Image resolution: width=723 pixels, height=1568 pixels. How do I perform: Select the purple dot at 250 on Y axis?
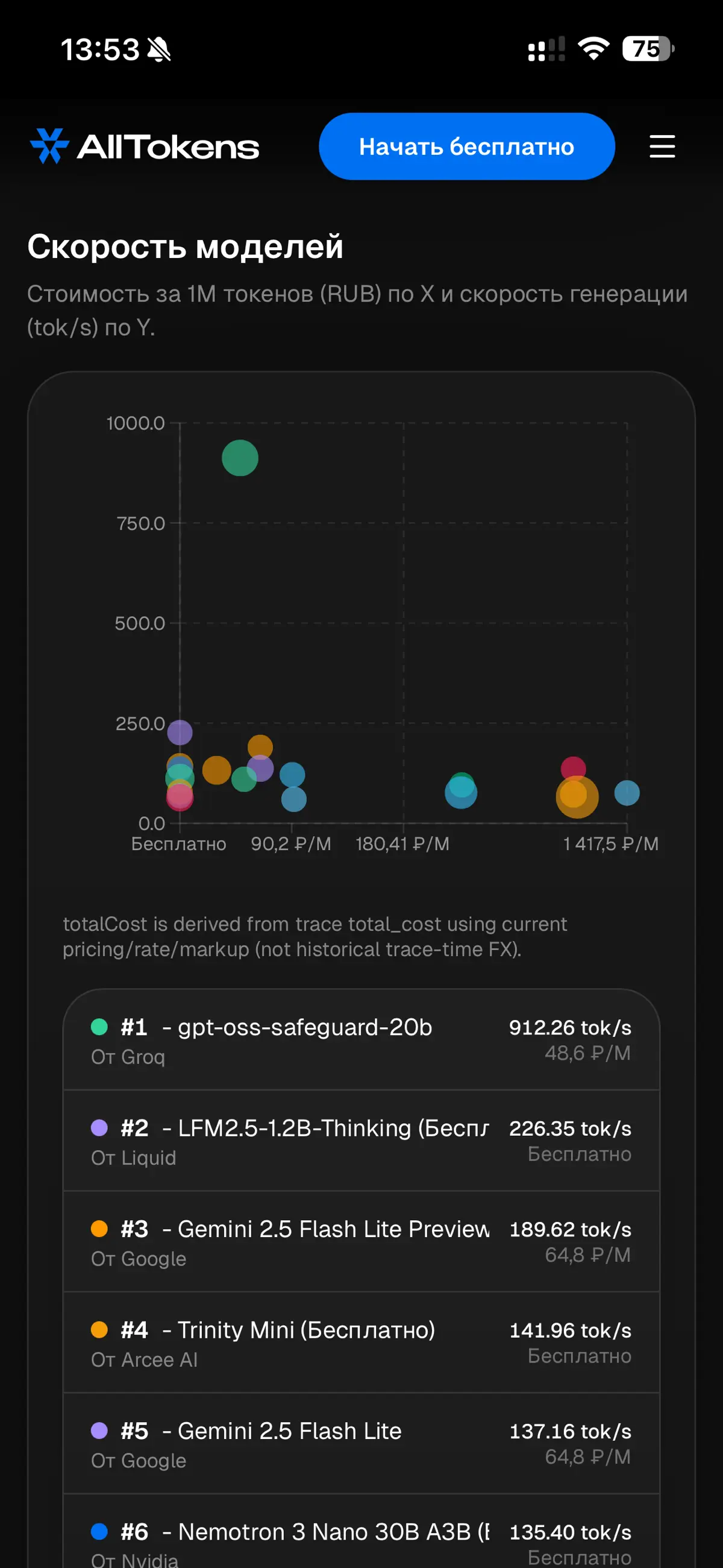180,732
